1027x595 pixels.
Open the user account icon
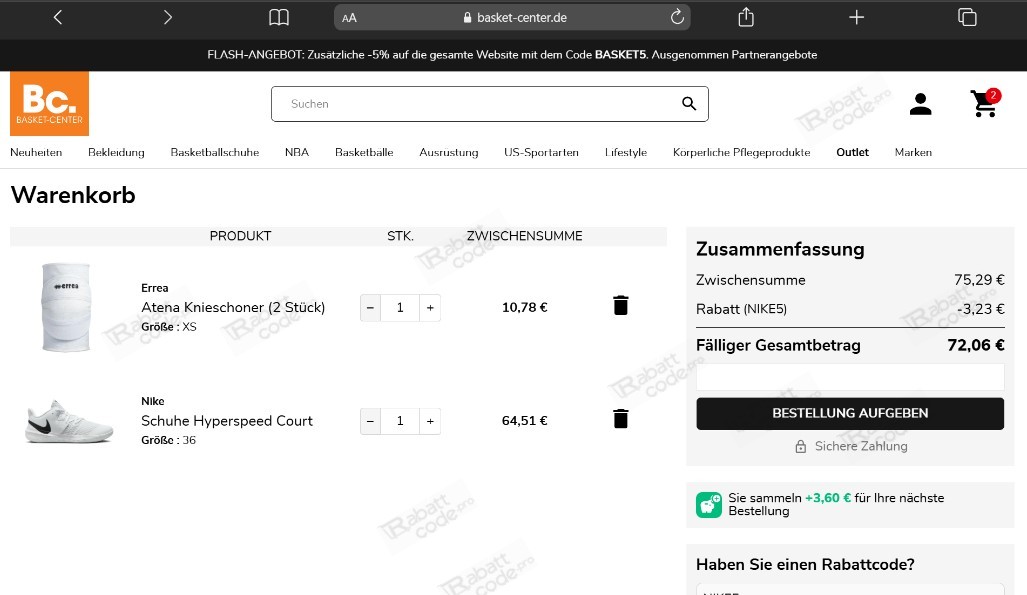[920, 104]
